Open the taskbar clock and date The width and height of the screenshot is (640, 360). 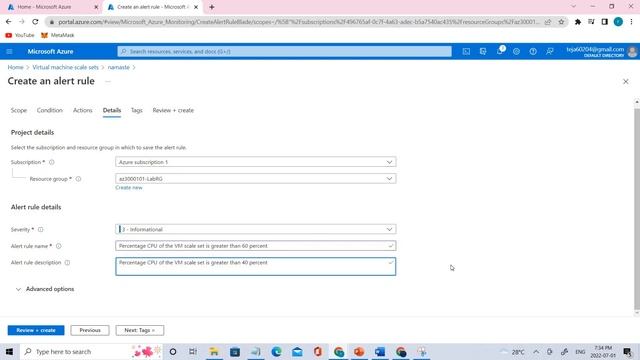point(603,351)
